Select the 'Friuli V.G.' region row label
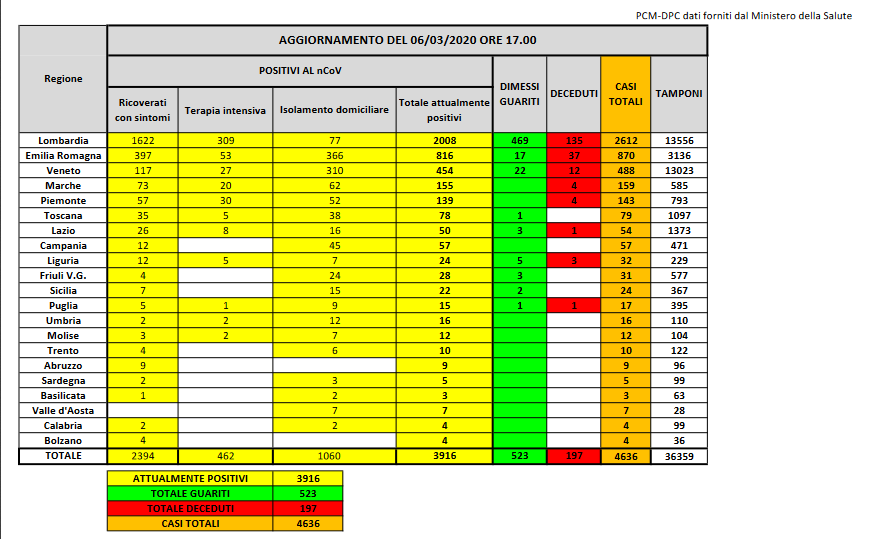 63,275
